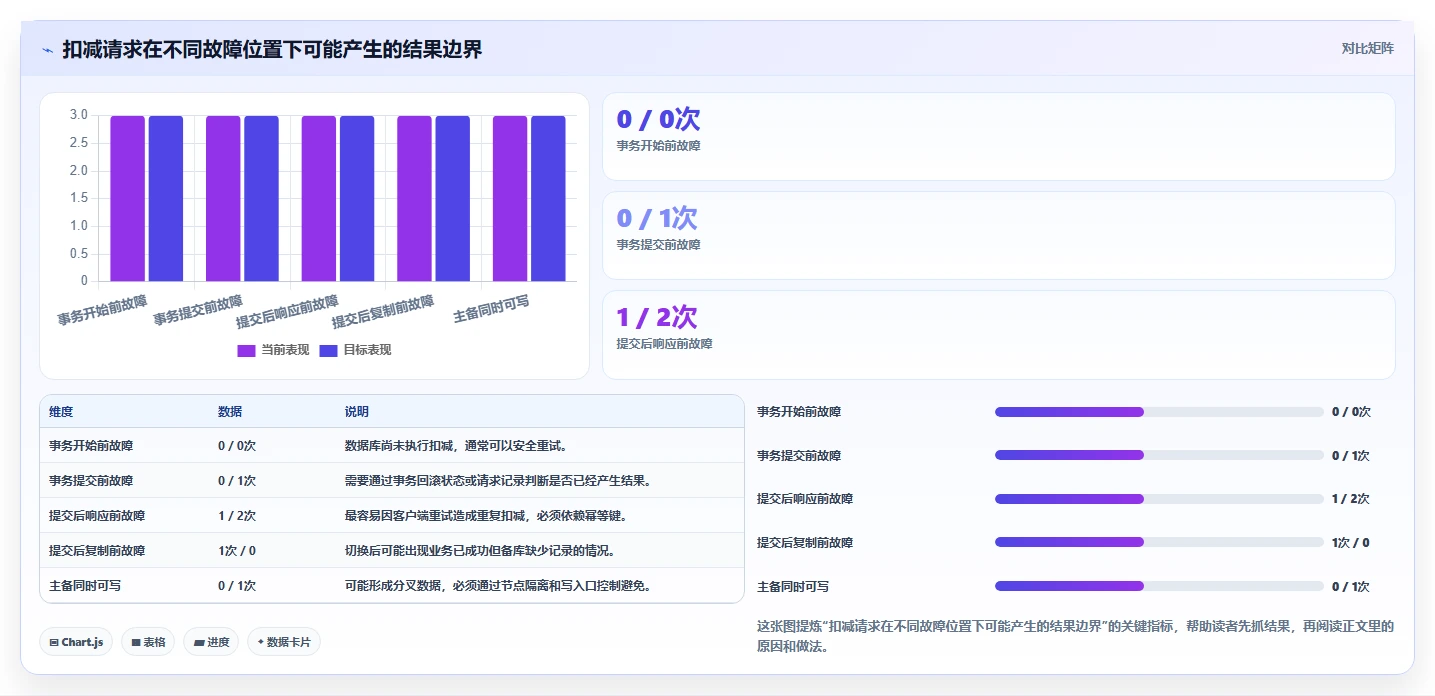Screen dimensions: 1435x696
Task: Click the 进度 tag chip
Action: click(211, 642)
